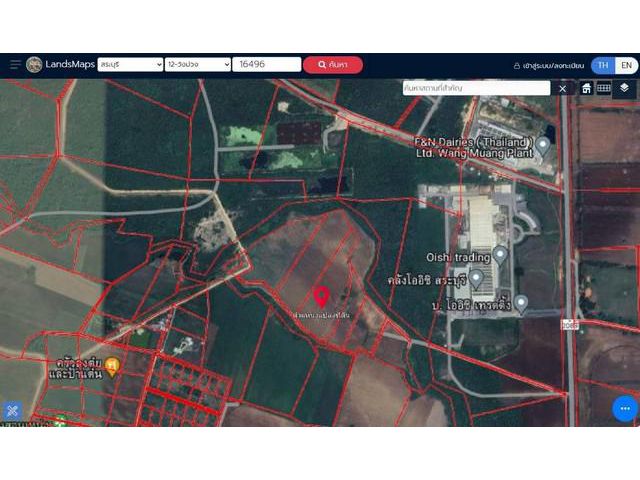
Task: Clear the place search with X
Action: pos(562,88)
